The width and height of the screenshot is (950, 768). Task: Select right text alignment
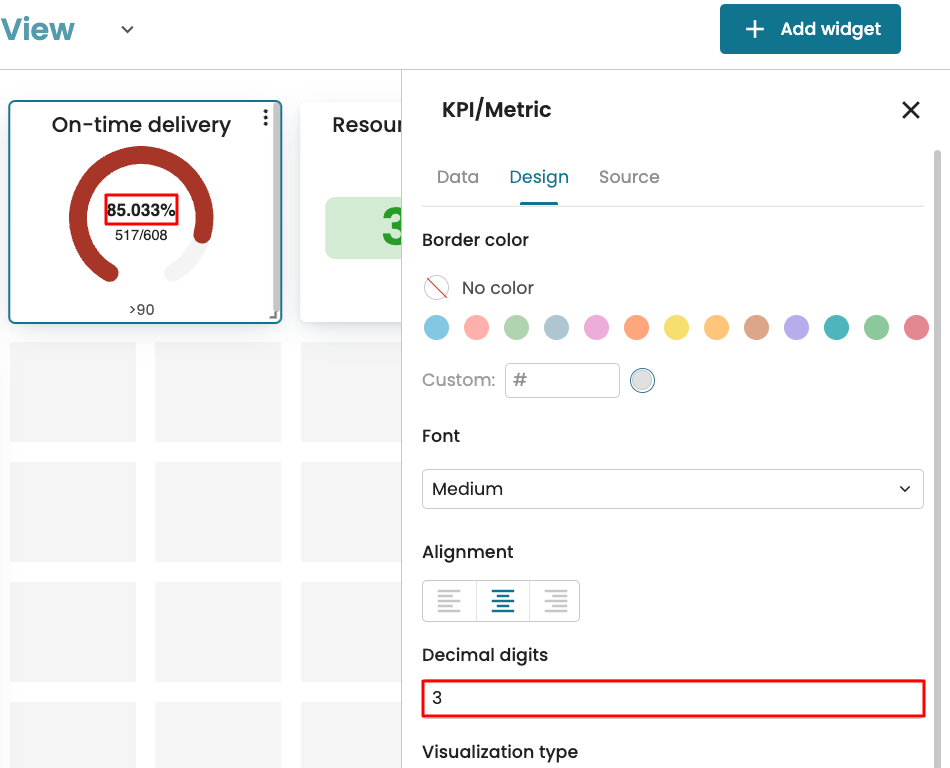[x=555, y=601]
